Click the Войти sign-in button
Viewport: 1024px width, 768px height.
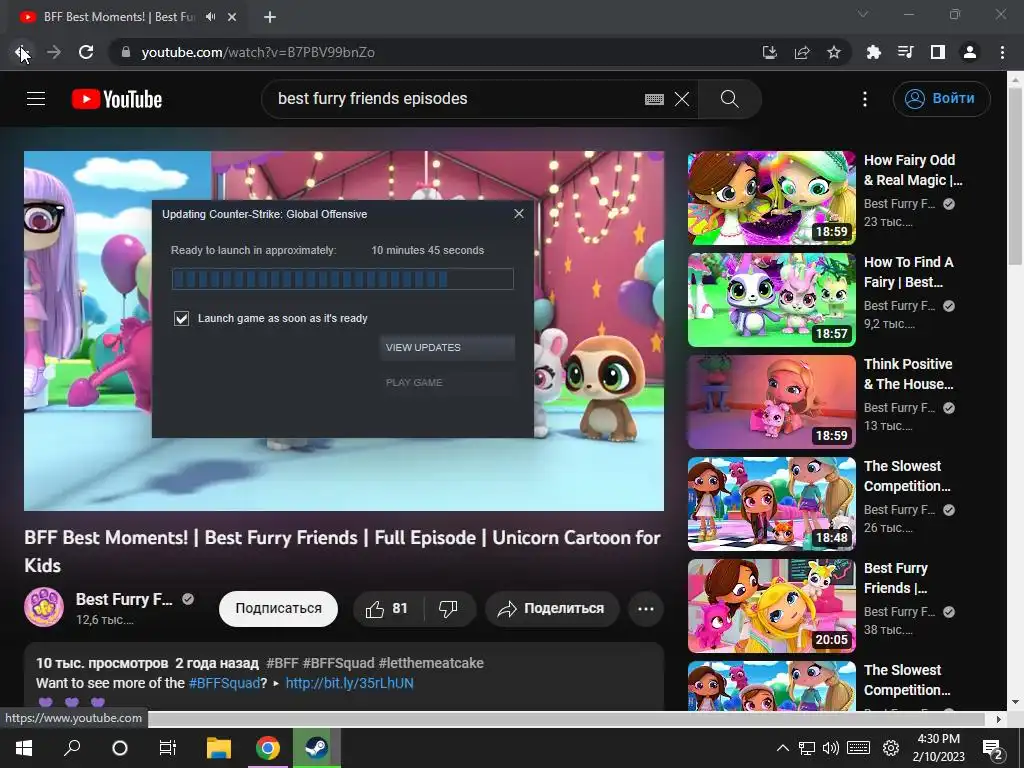[941, 99]
